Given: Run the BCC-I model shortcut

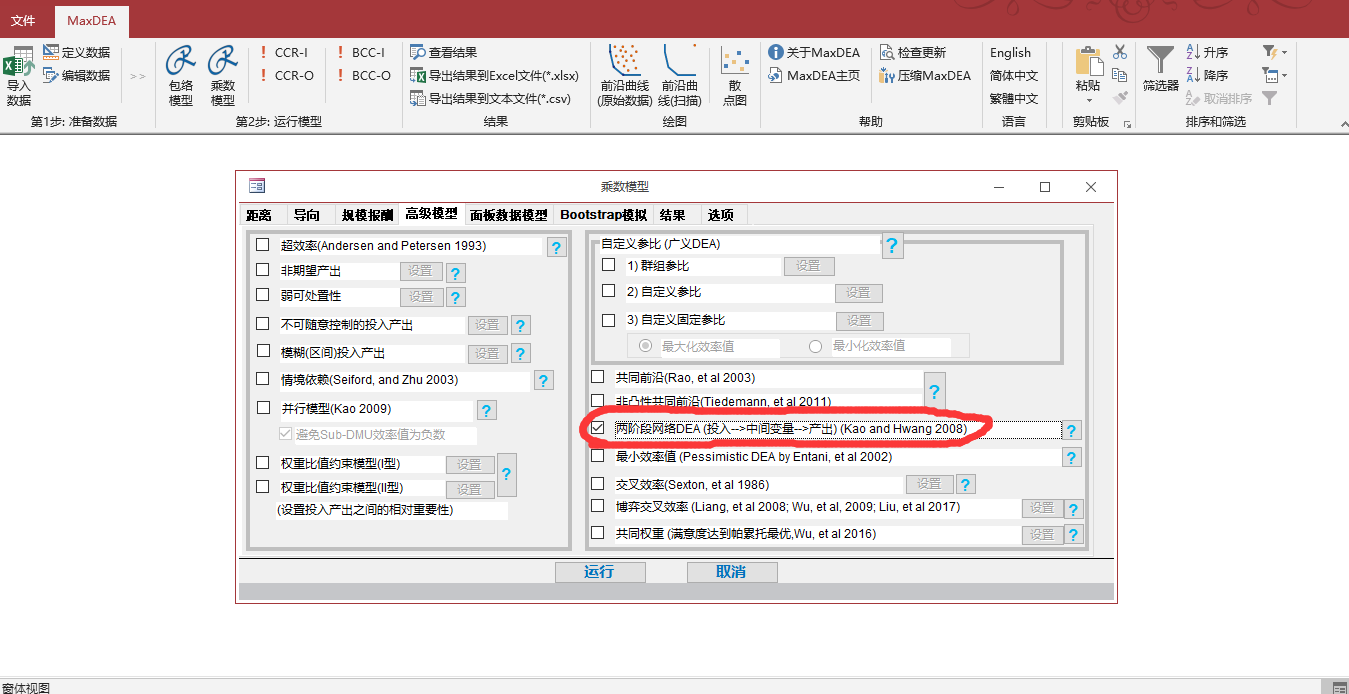Looking at the screenshot, I should coord(361,52).
